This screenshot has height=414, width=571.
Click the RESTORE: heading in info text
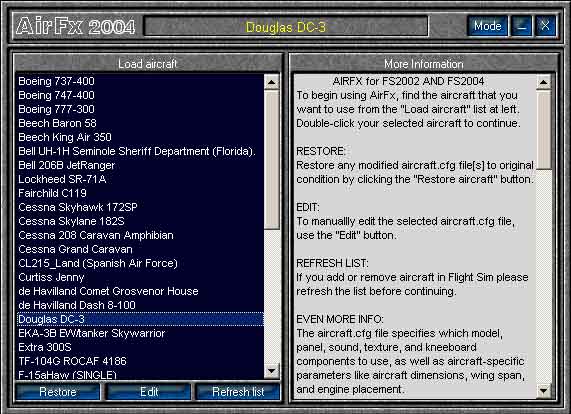click(x=320, y=151)
